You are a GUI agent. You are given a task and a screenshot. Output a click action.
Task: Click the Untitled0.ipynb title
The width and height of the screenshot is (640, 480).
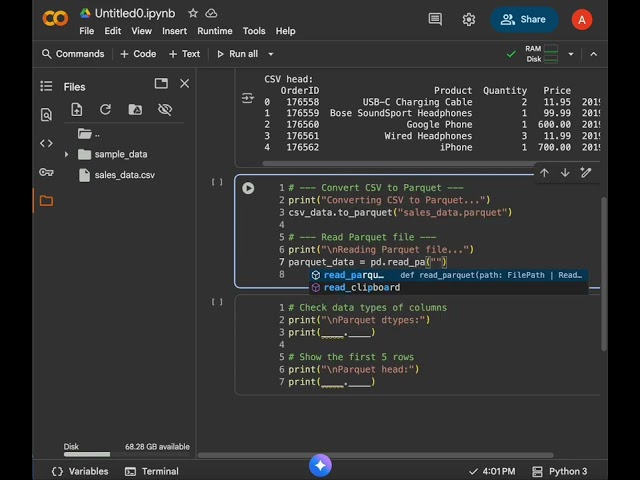coord(135,13)
